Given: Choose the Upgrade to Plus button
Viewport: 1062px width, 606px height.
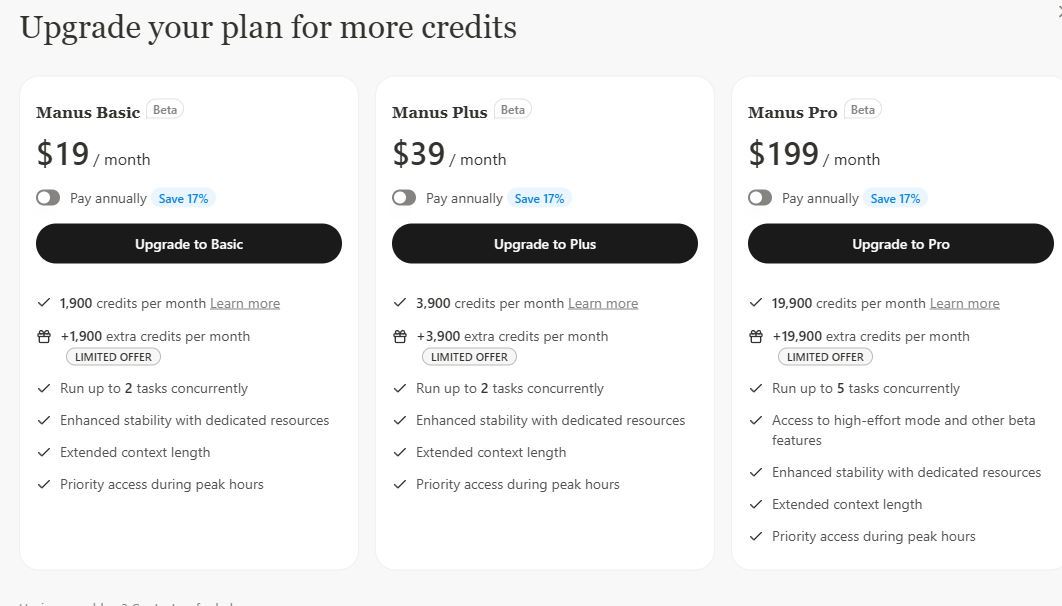Looking at the screenshot, I should (x=545, y=244).
